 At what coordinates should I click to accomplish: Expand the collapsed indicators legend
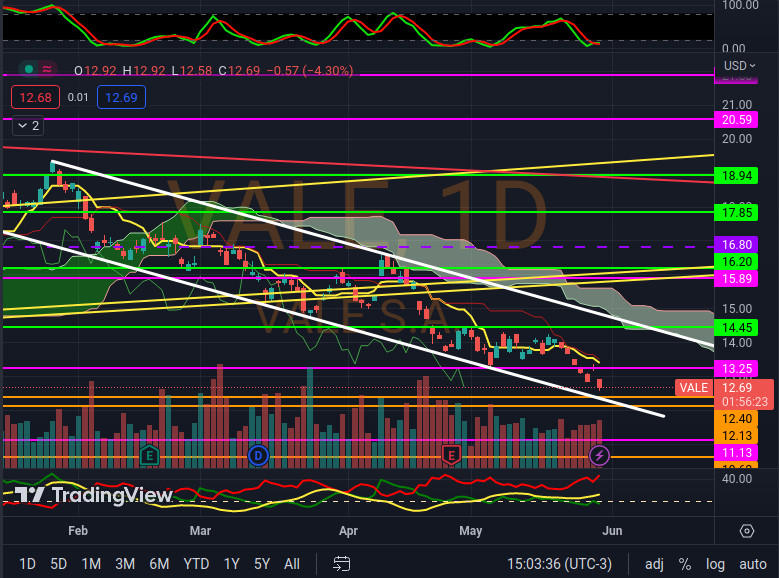click(26, 126)
